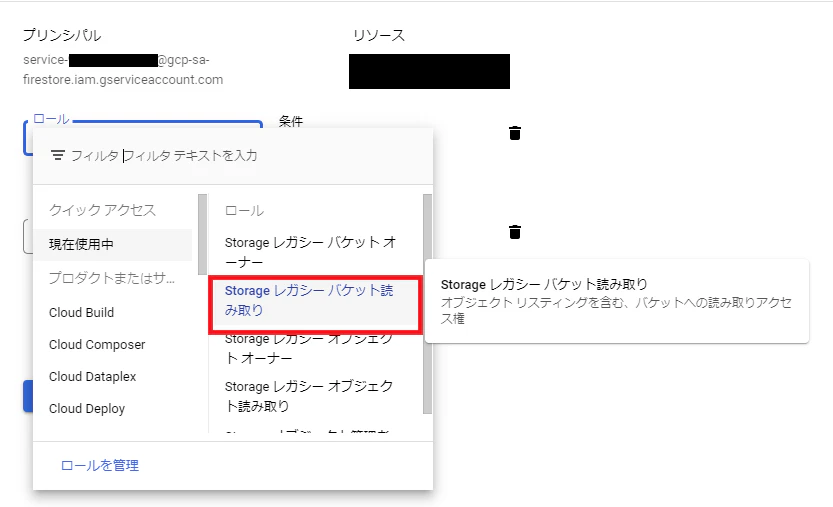
Task: Select 現在使用中 in quick access list
Action: 113,244
